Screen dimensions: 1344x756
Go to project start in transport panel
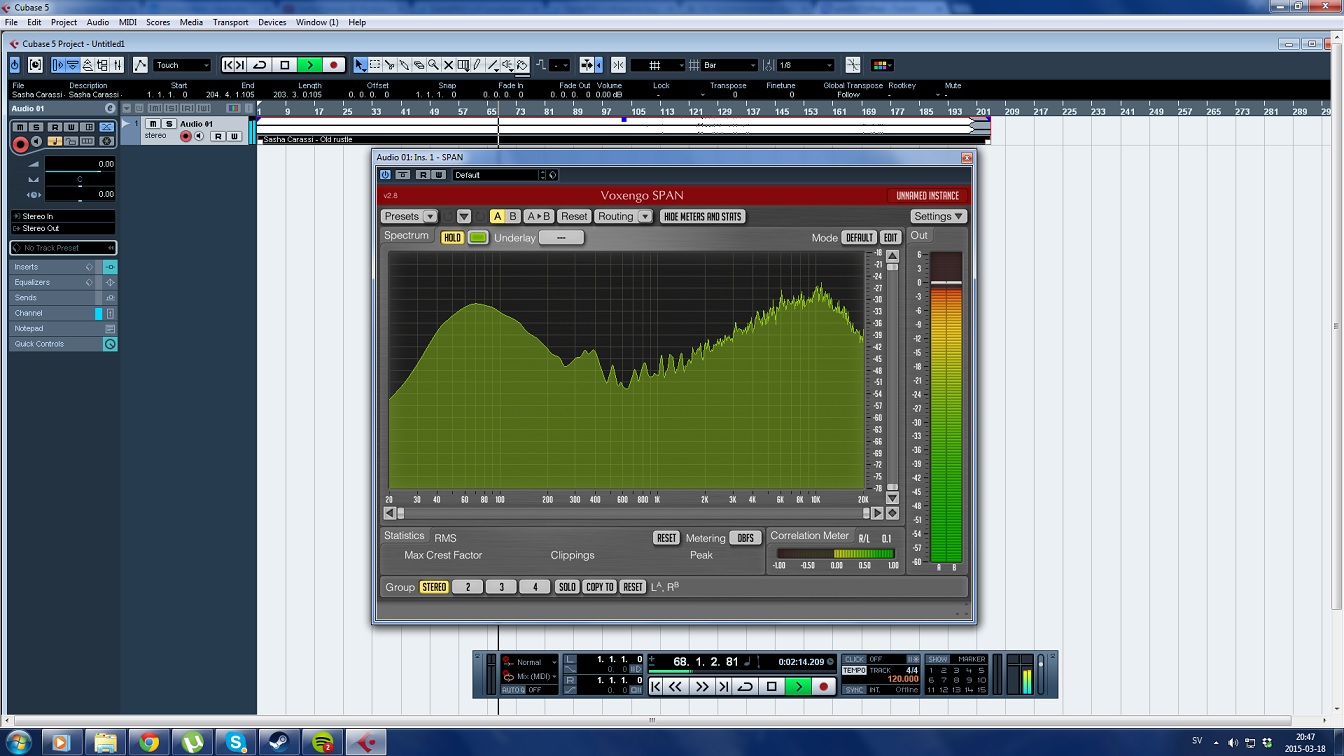656,687
